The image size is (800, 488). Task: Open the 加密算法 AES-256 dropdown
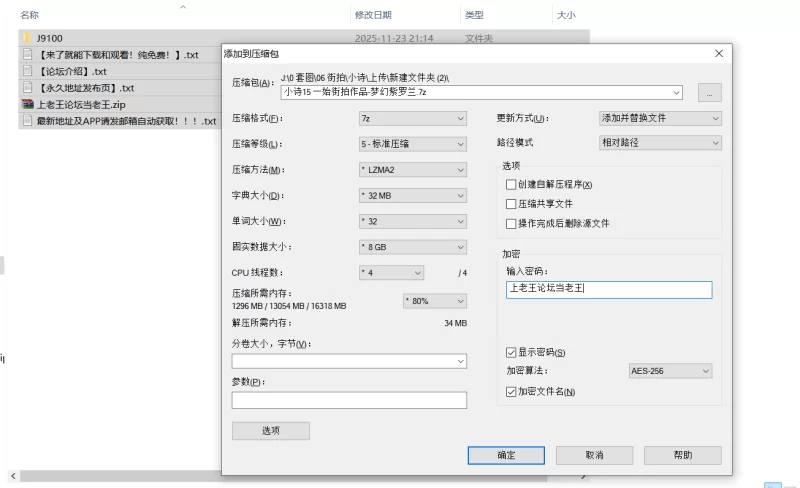click(x=669, y=371)
